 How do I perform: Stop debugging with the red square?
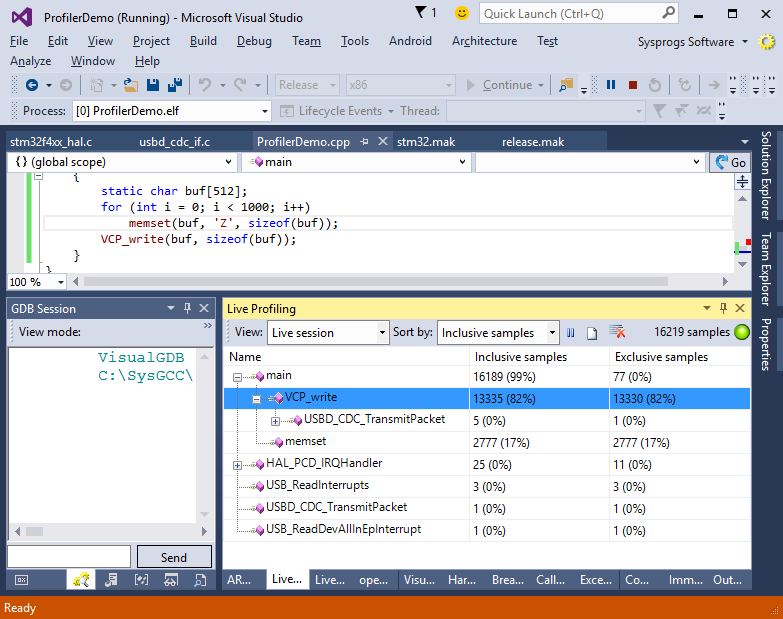point(633,85)
